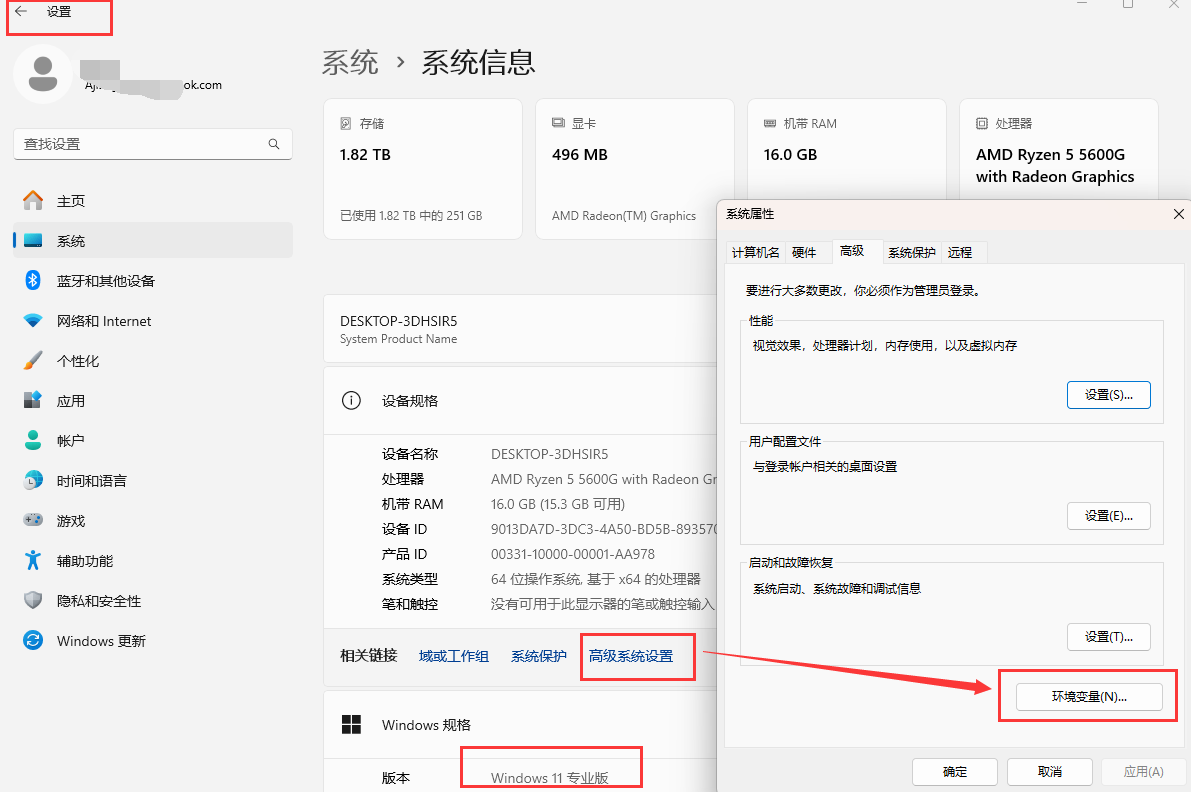Click the network Wi-Fi icon
The height and width of the screenshot is (792, 1191).
(x=33, y=320)
